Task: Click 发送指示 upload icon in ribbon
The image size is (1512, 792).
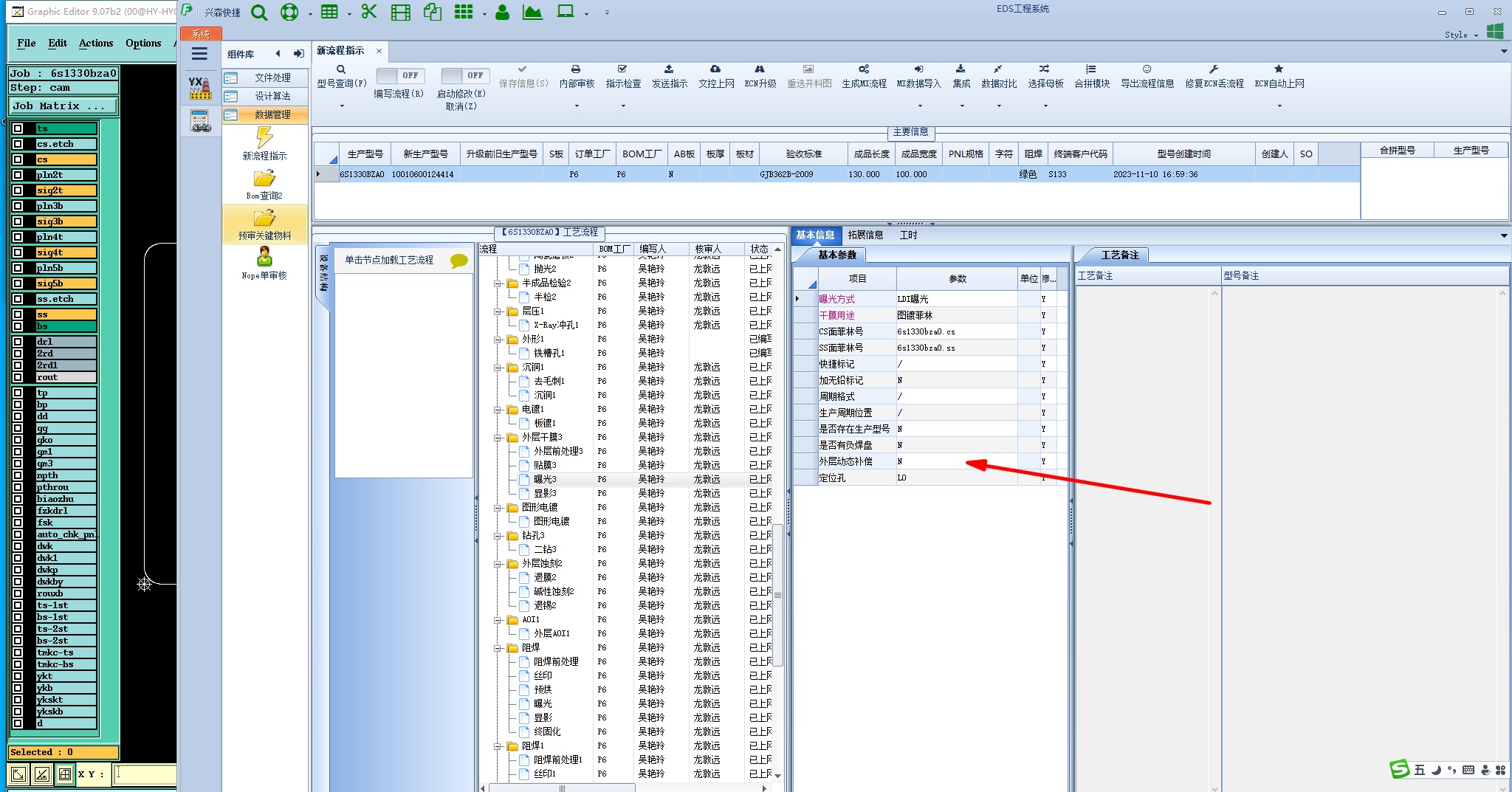Action: [669, 69]
